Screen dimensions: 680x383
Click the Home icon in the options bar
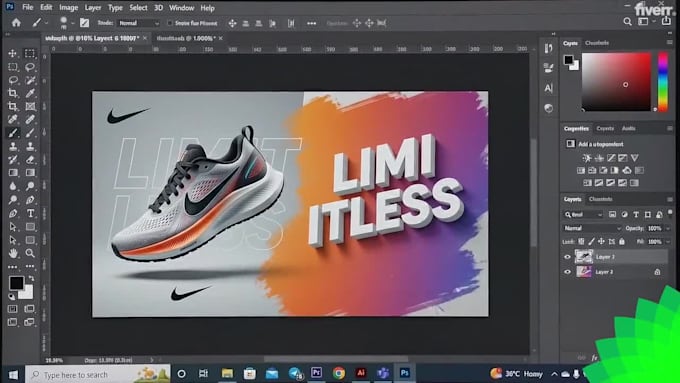[x=16, y=23]
